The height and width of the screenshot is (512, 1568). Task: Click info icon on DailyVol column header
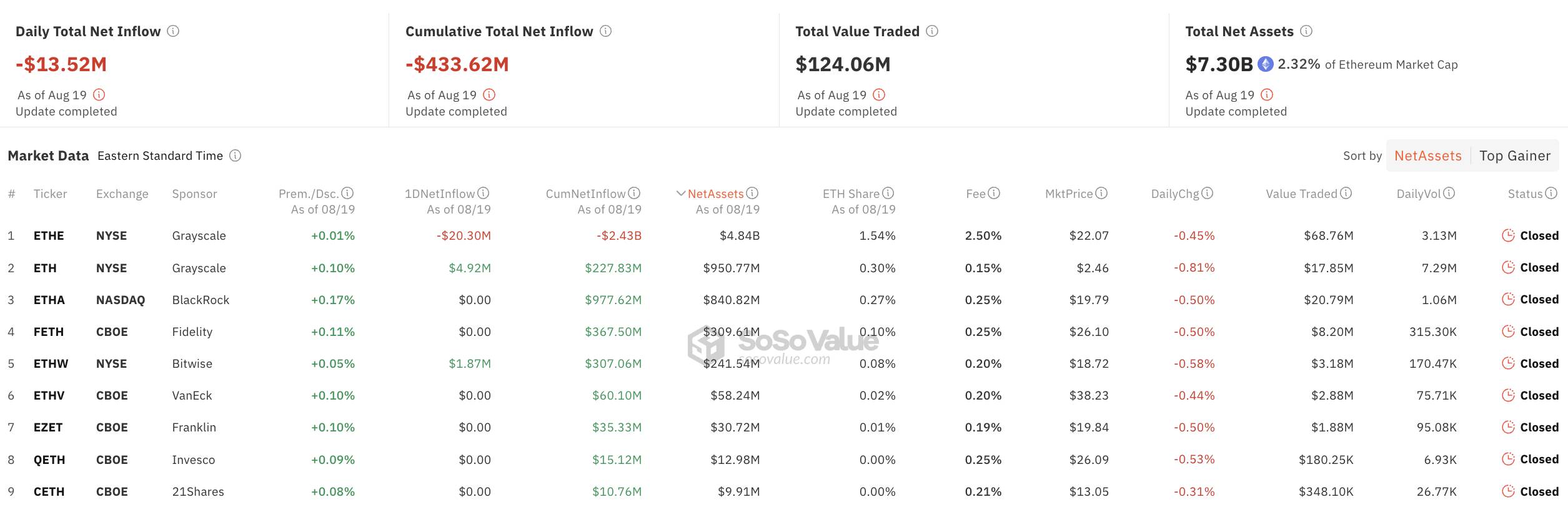pyautogui.click(x=1449, y=194)
